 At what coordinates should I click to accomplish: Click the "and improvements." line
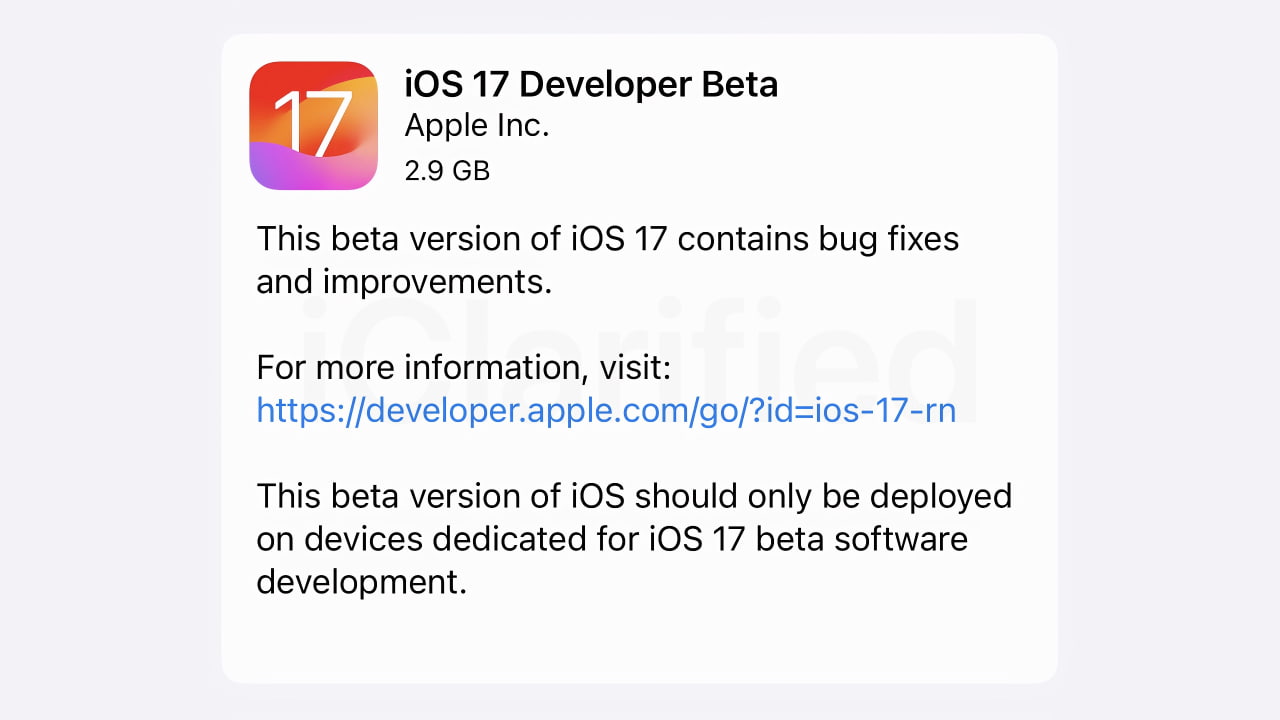[404, 282]
